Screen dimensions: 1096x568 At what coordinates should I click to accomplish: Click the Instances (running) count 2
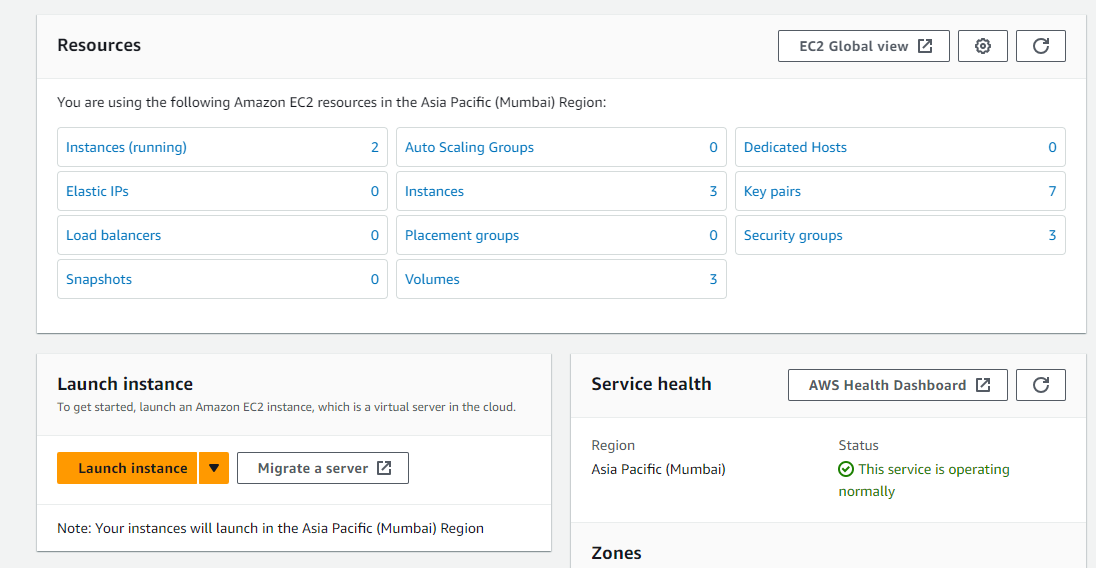[x=375, y=147]
